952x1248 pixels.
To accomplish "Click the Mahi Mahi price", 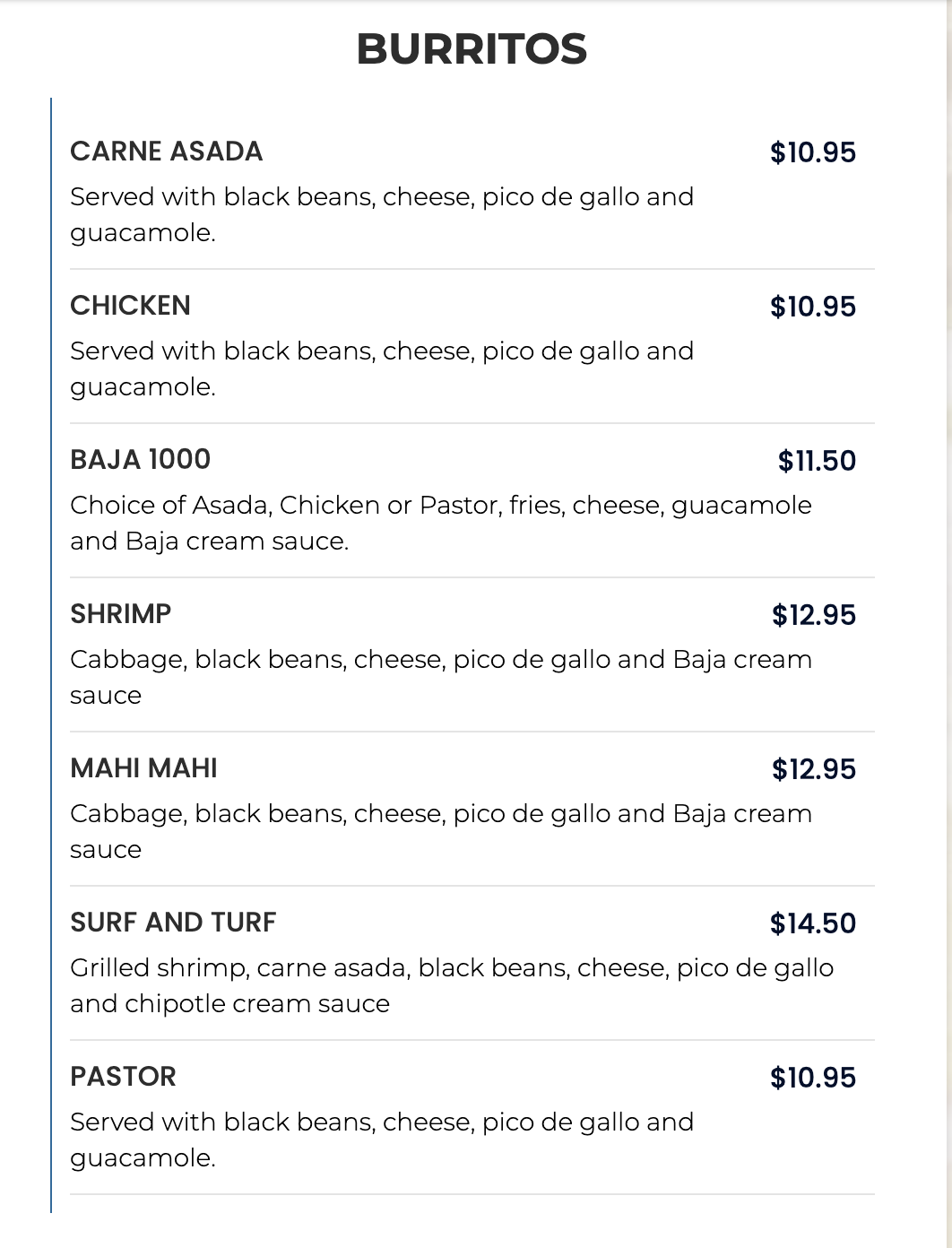I will (x=813, y=769).
